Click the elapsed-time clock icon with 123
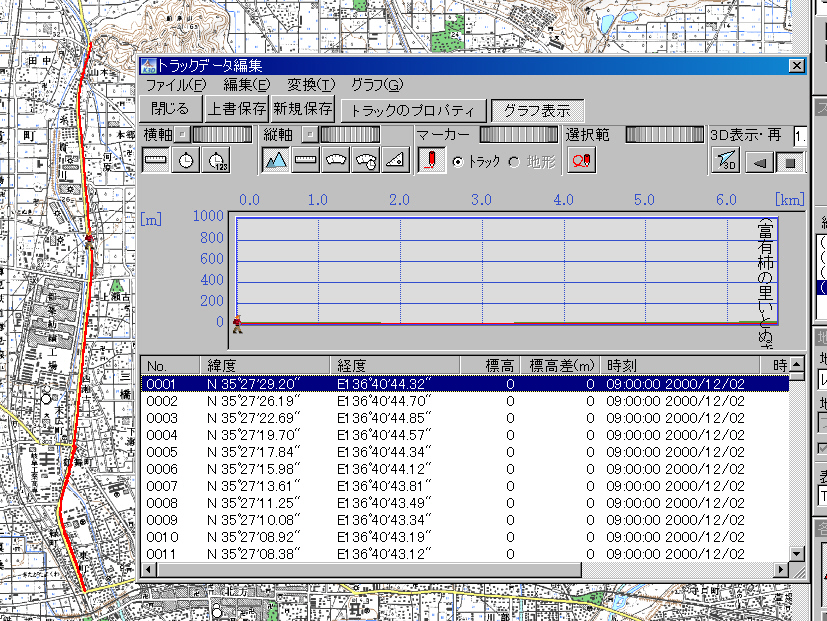 point(217,160)
